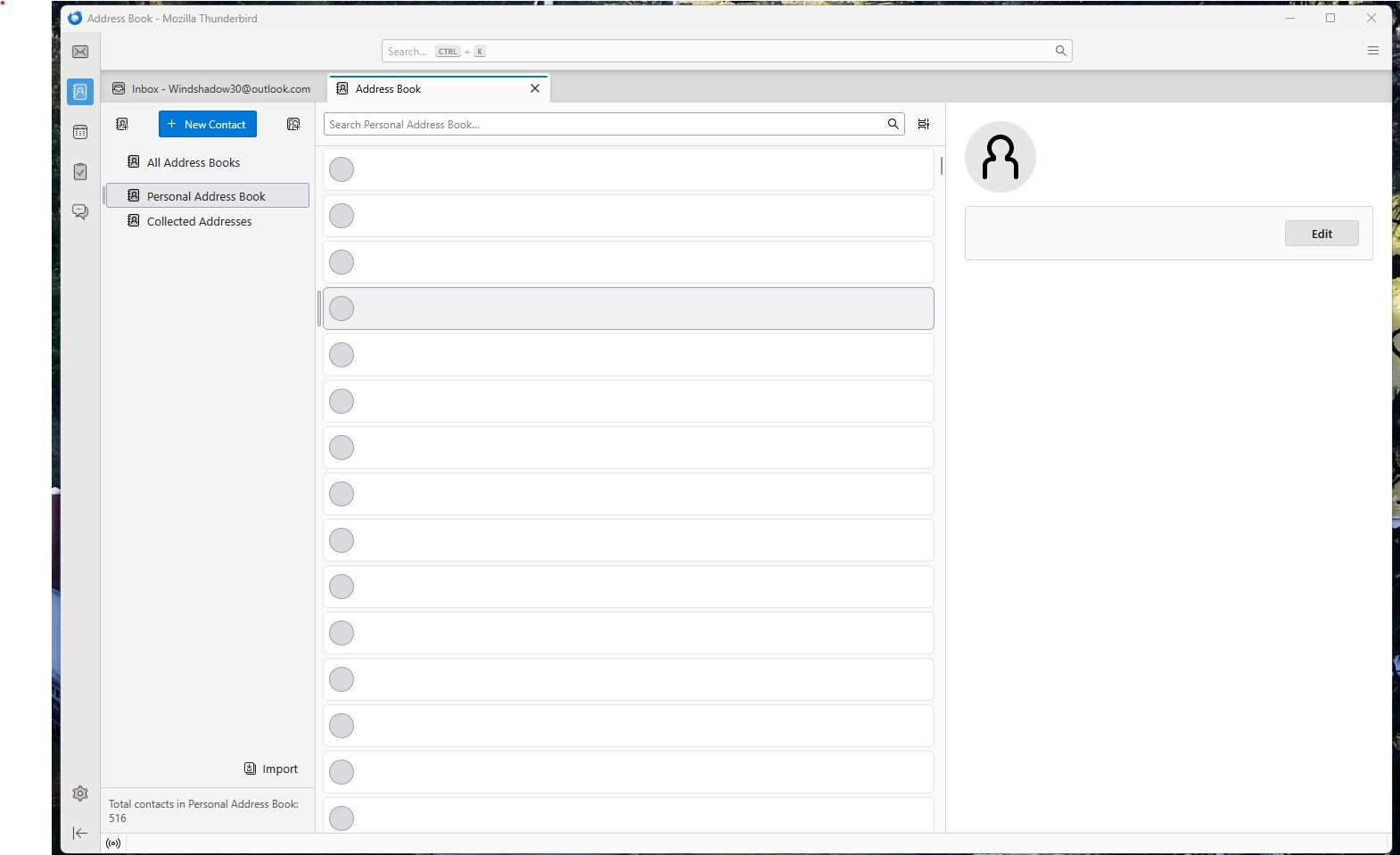The width and height of the screenshot is (1400, 855).
Task: Click the online status icon in status bar
Action: (113, 843)
